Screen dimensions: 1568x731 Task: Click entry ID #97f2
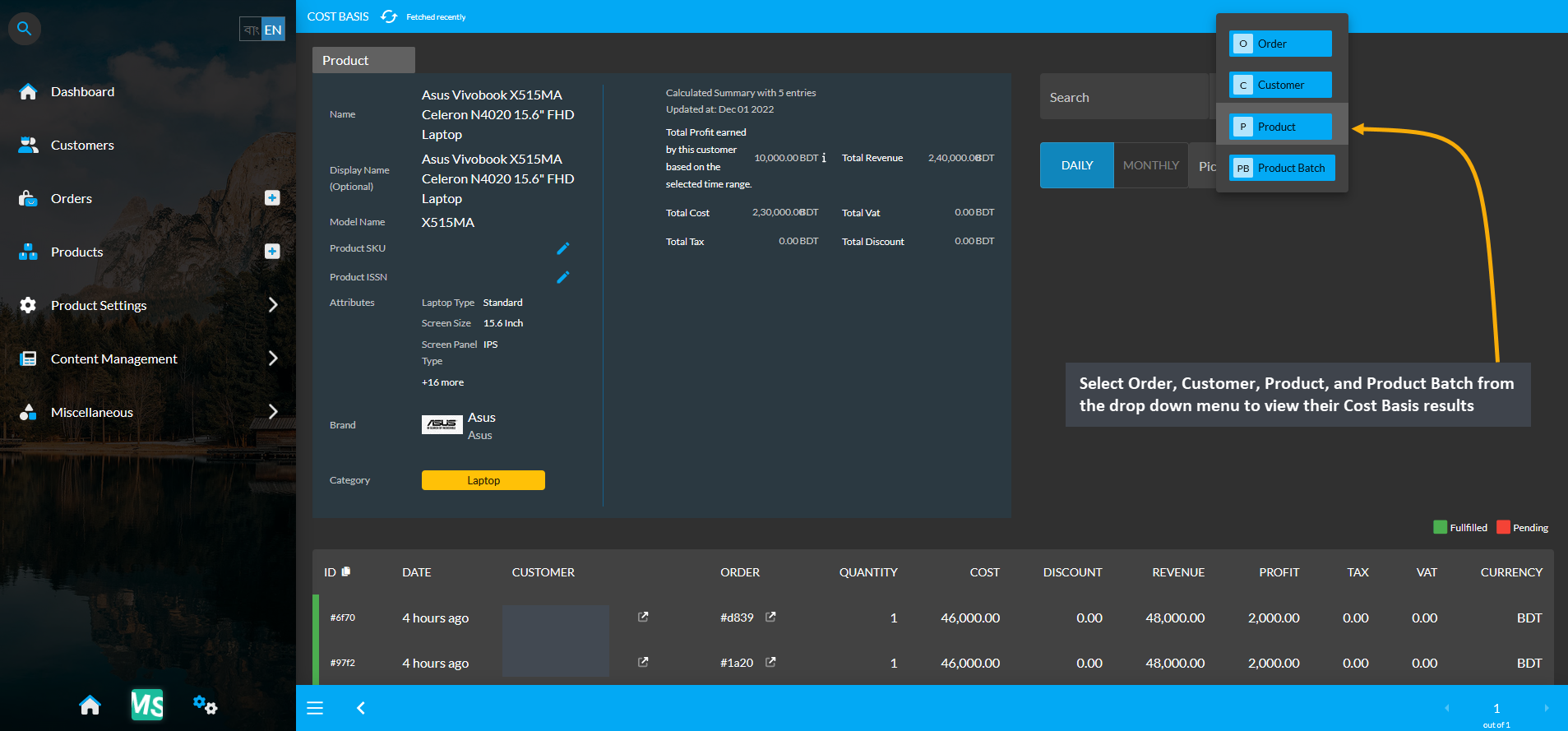click(343, 663)
